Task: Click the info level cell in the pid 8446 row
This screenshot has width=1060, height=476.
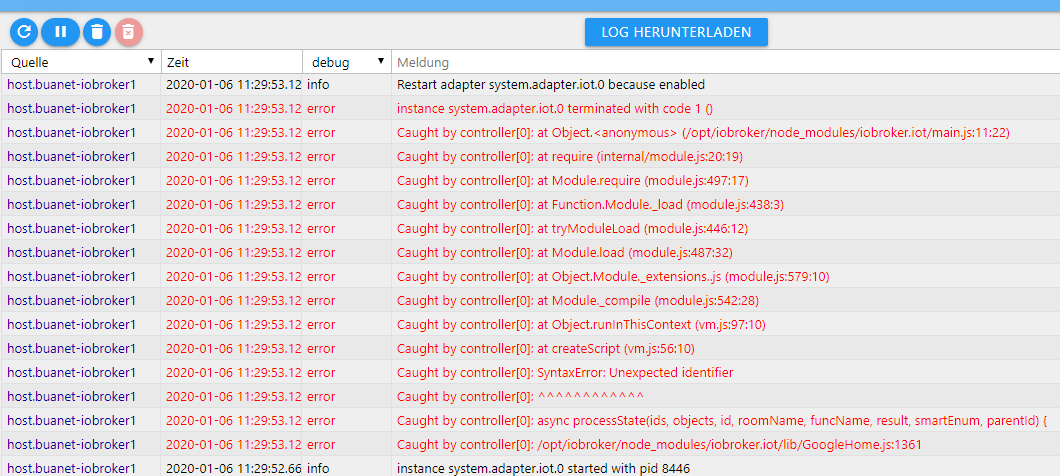Action: pyautogui.click(x=347, y=468)
